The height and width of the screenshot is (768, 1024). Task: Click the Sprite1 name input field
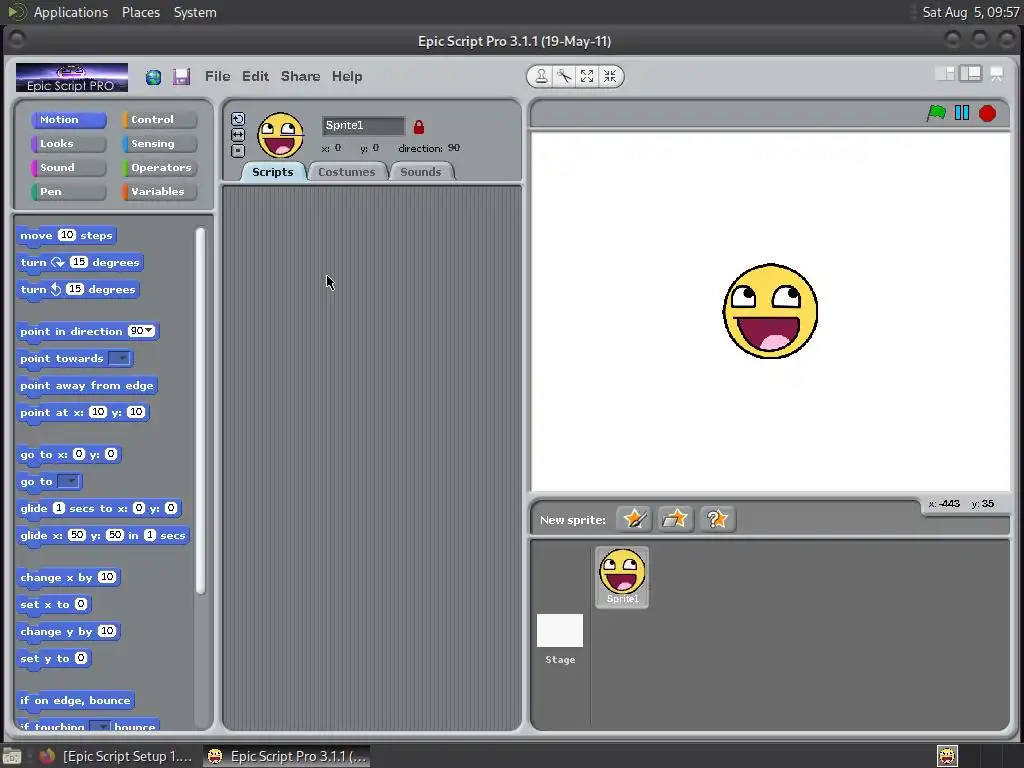363,125
